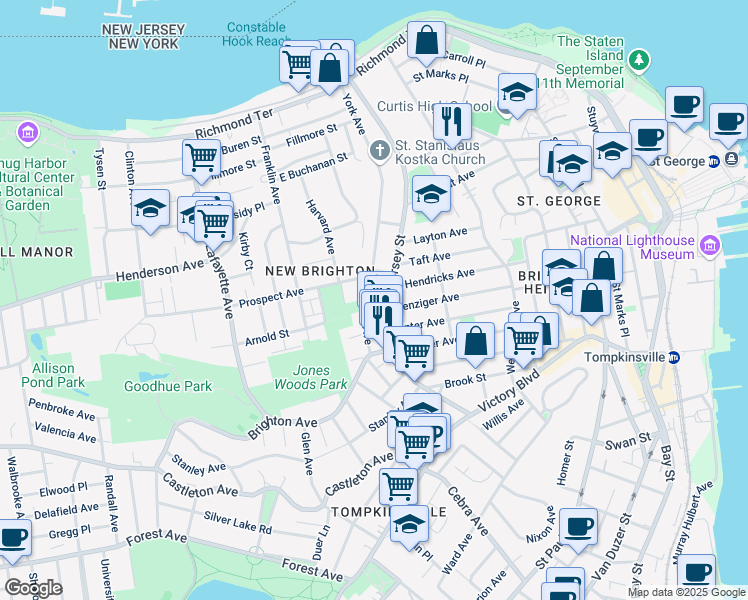
Task: Click the NEW BRIGHTON neighborhood label
Action: [320, 271]
